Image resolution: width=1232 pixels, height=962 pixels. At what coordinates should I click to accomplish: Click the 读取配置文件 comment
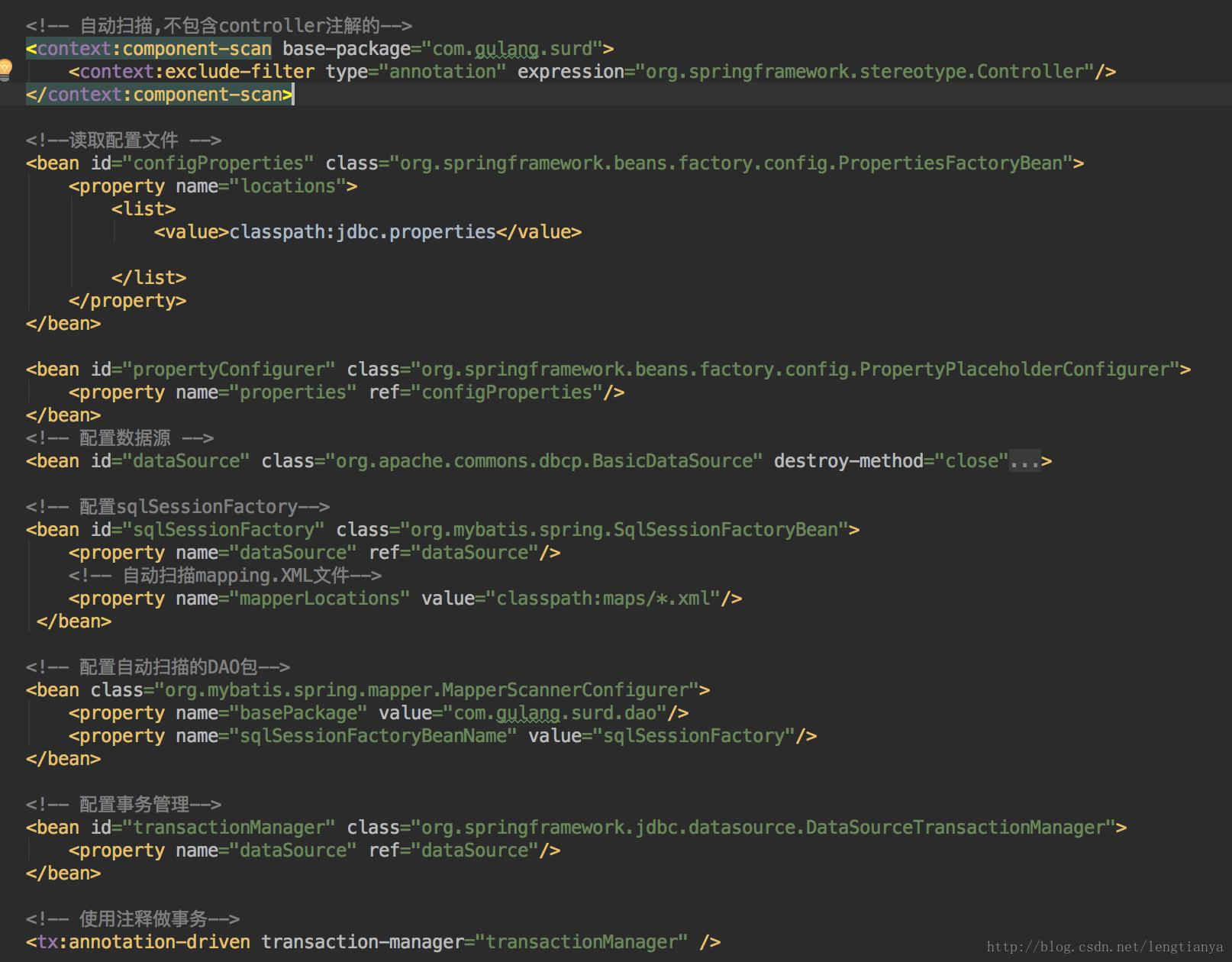pyautogui.click(x=124, y=140)
